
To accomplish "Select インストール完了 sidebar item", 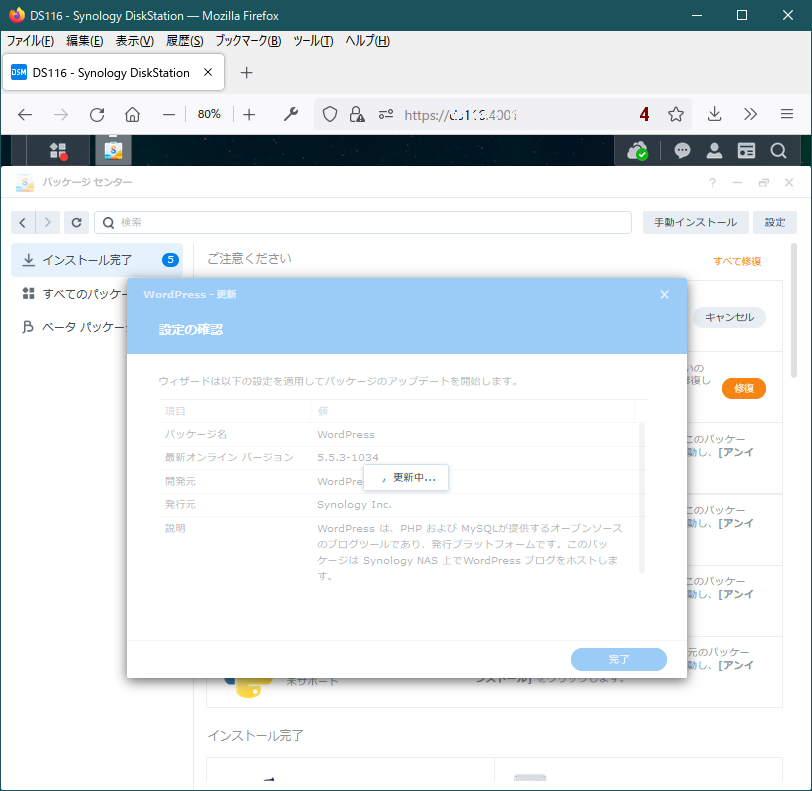I will pyautogui.click(x=97, y=260).
